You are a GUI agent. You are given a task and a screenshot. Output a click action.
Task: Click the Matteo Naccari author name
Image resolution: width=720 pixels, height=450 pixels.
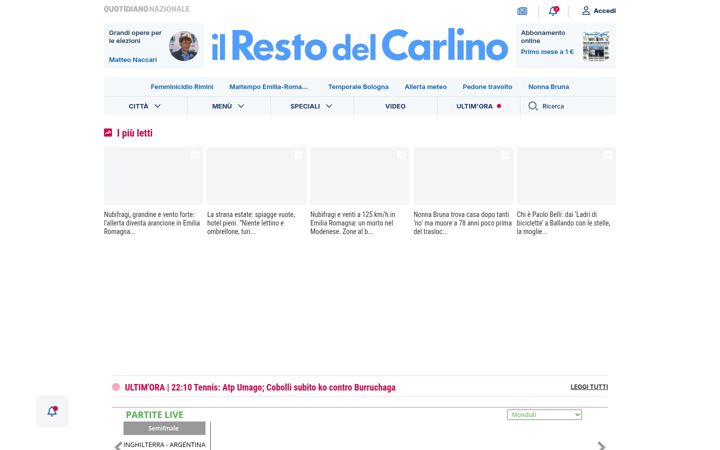pyautogui.click(x=133, y=60)
